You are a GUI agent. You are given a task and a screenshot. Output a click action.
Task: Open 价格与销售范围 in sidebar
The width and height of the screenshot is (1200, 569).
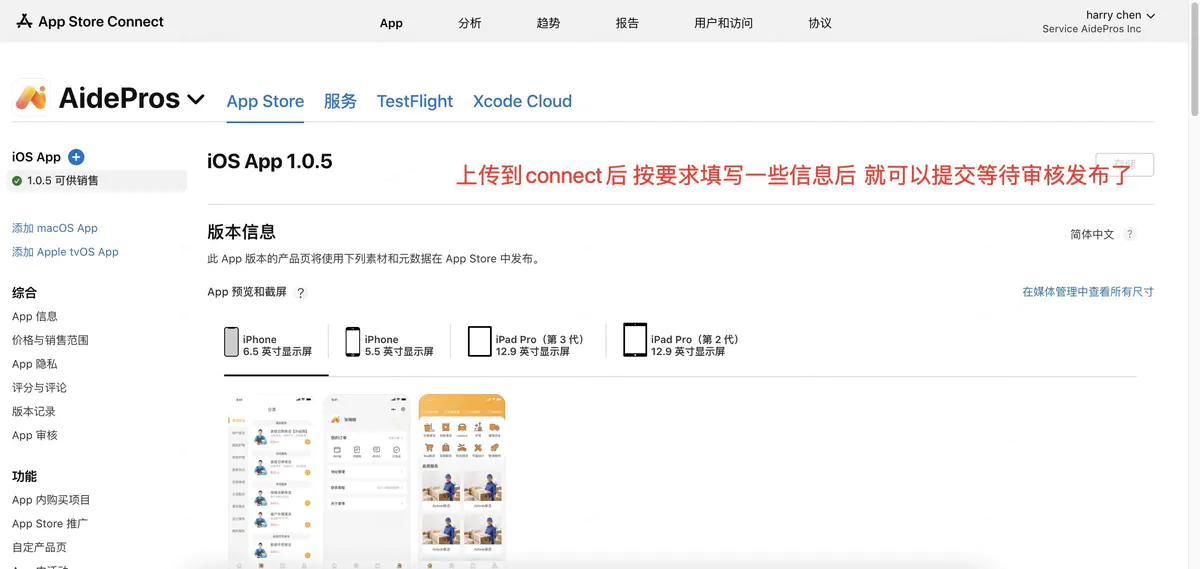click(50, 340)
